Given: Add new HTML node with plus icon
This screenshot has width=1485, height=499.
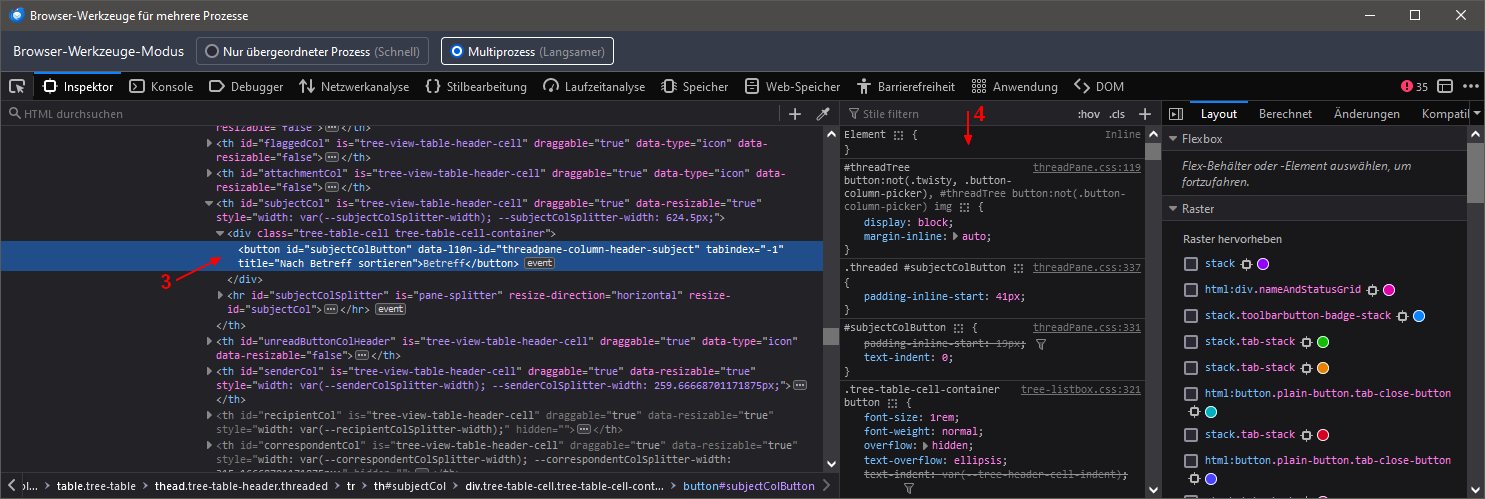Looking at the screenshot, I should tap(795, 114).
